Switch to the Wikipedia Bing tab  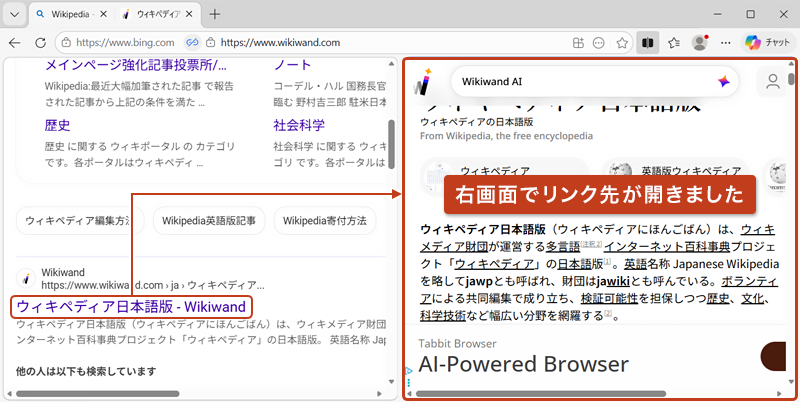tap(67, 14)
